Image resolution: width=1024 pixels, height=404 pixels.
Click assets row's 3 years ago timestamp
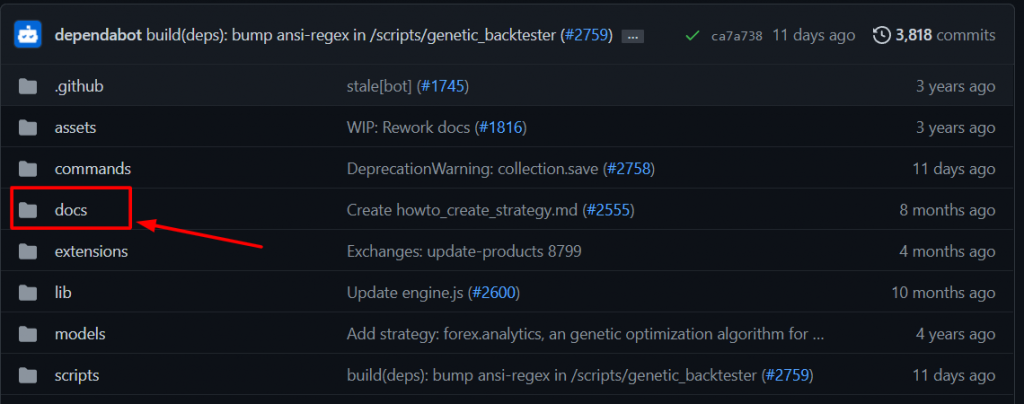point(955,128)
